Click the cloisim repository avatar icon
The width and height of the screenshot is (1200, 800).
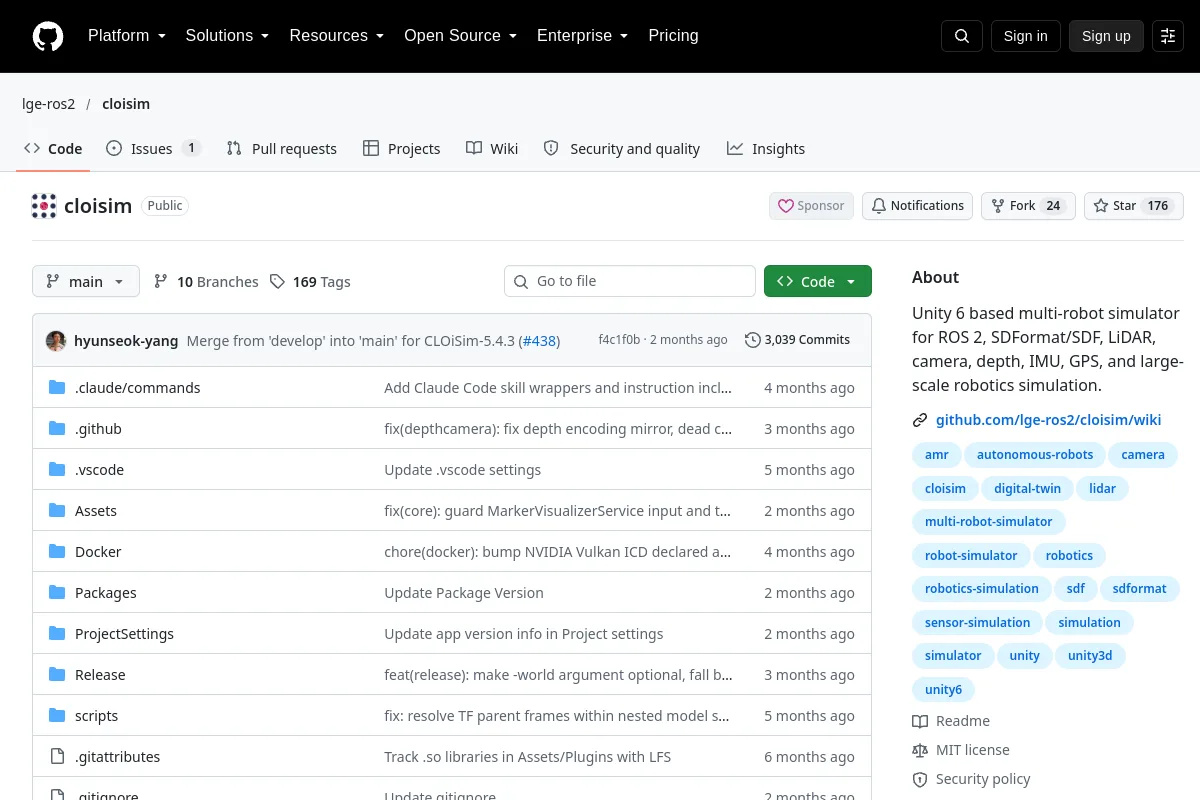[44, 206]
